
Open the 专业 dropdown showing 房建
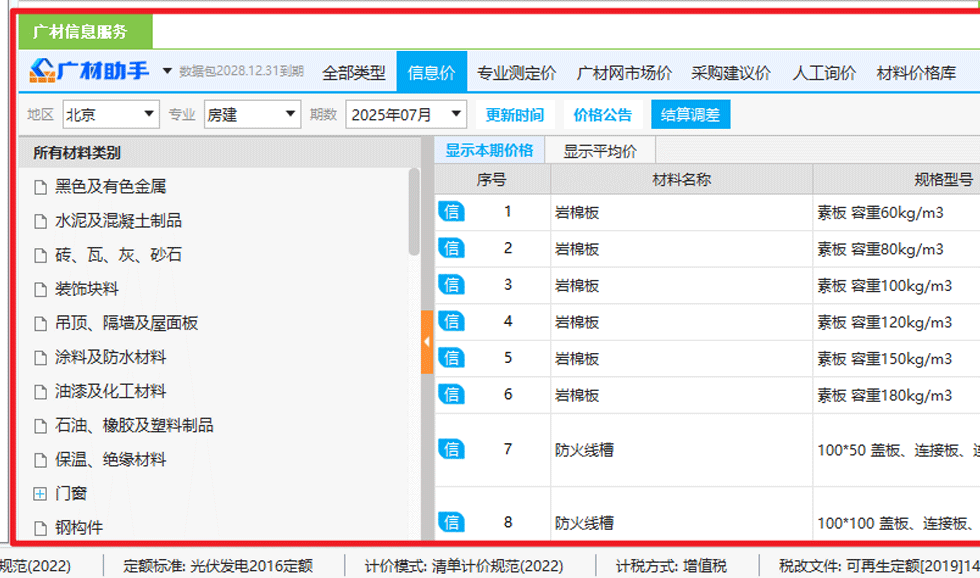pos(252,115)
